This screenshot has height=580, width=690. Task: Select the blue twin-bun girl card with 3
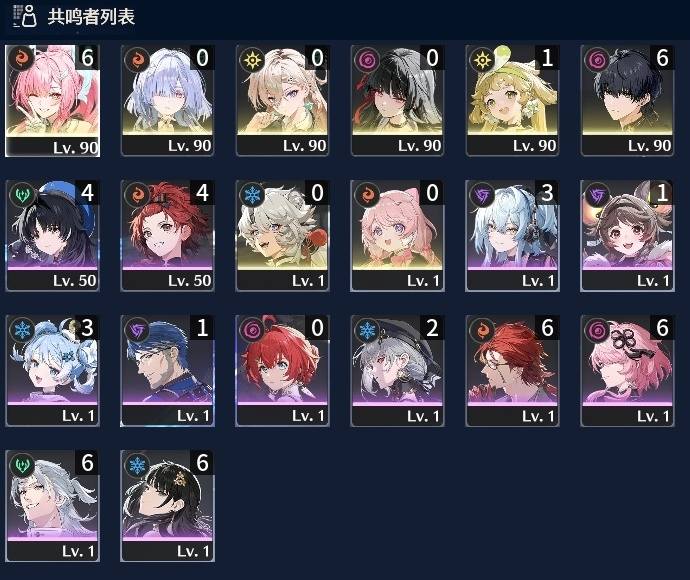pos(52,371)
